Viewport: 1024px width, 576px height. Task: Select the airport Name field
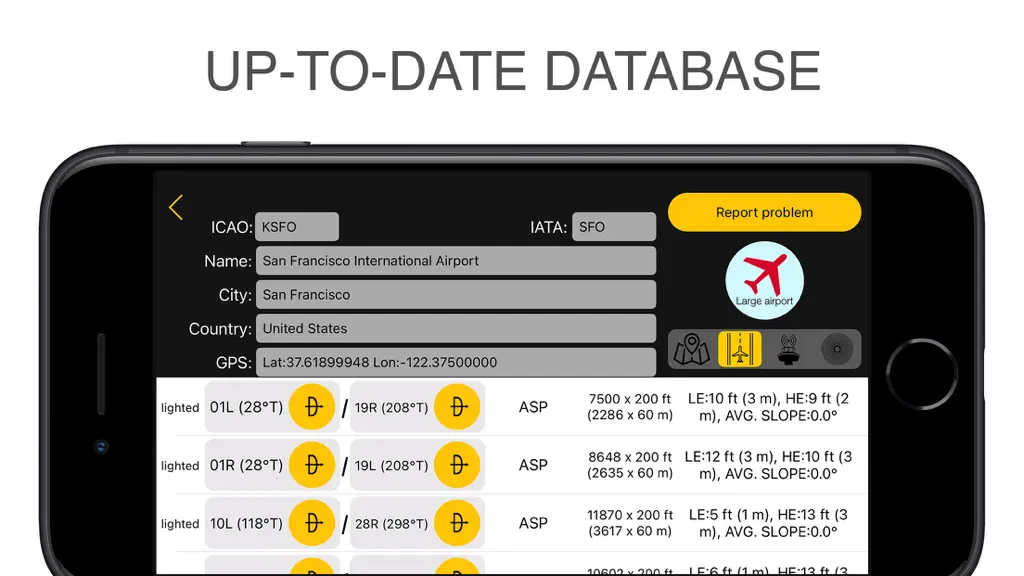click(456, 261)
